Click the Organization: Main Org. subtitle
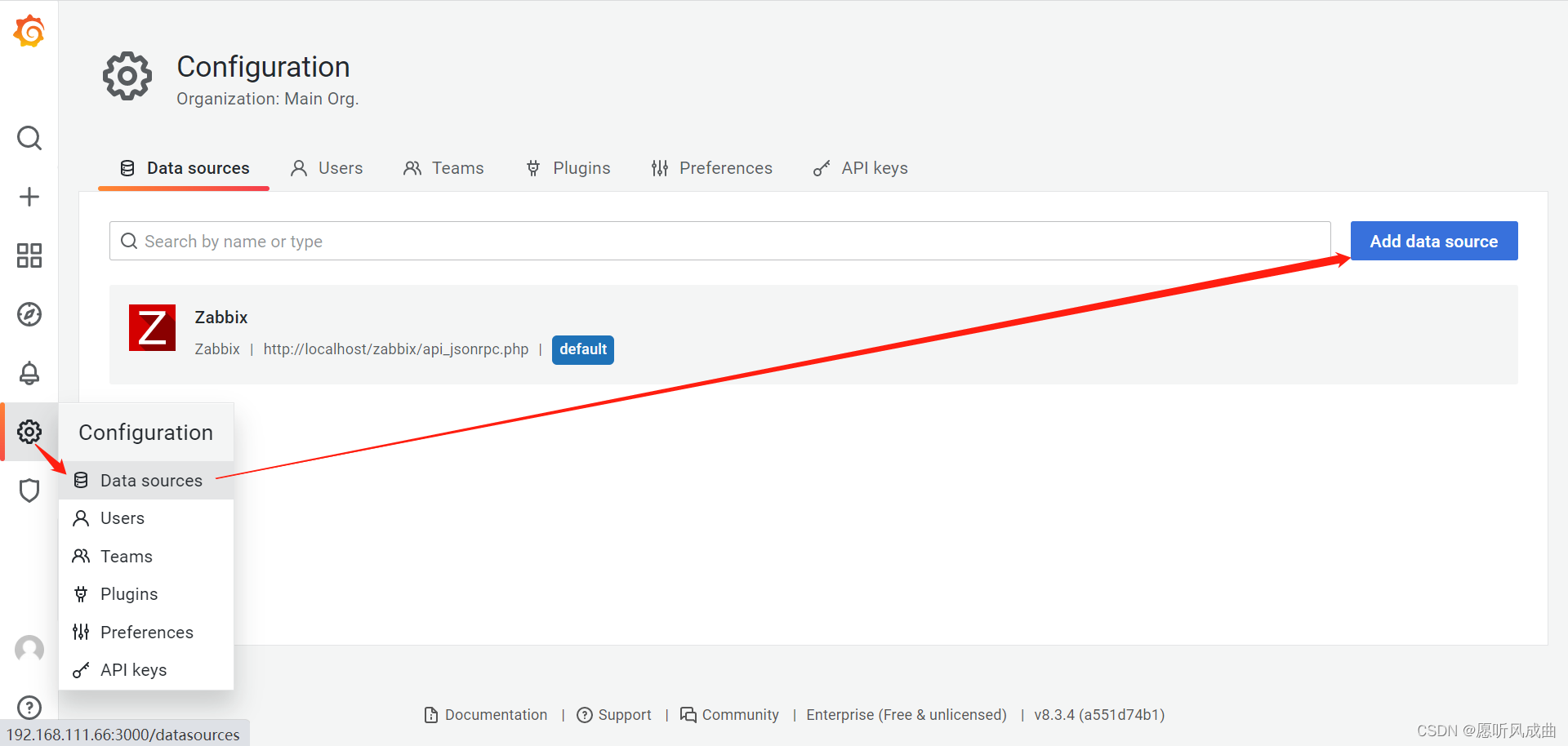The image size is (1568, 746). [268, 99]
